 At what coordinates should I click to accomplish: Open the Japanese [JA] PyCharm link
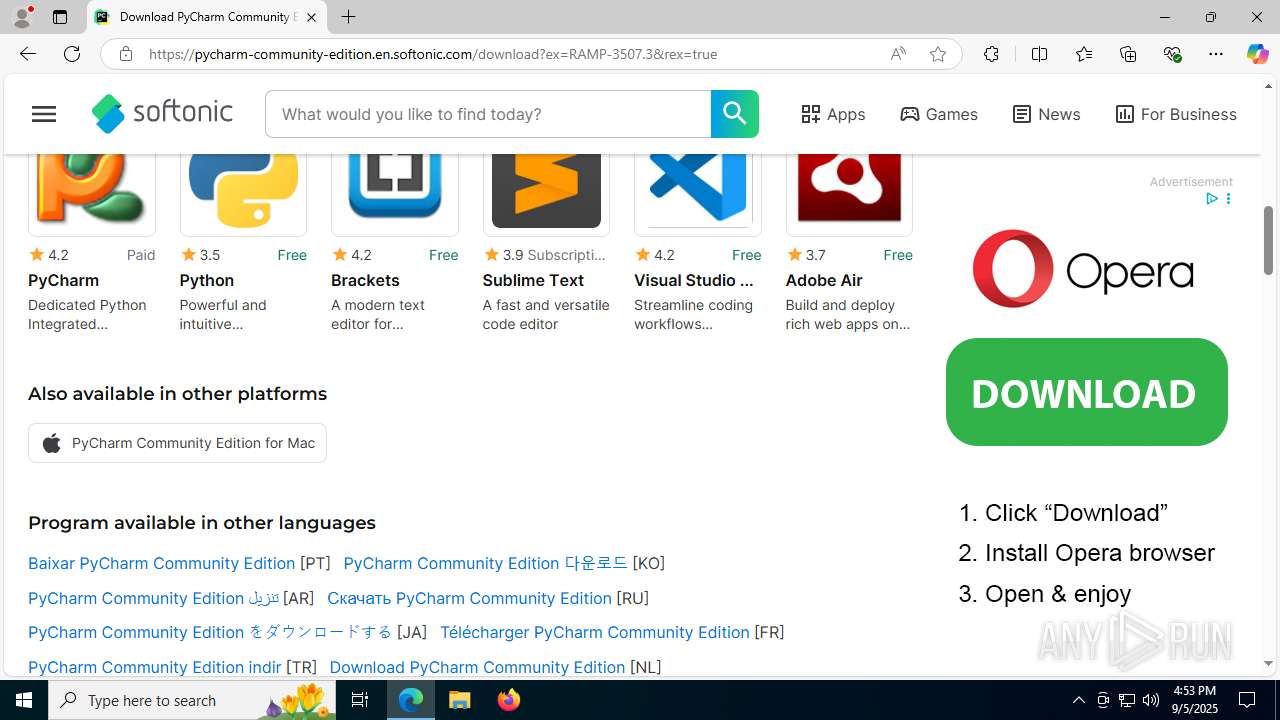click(210, 632)
